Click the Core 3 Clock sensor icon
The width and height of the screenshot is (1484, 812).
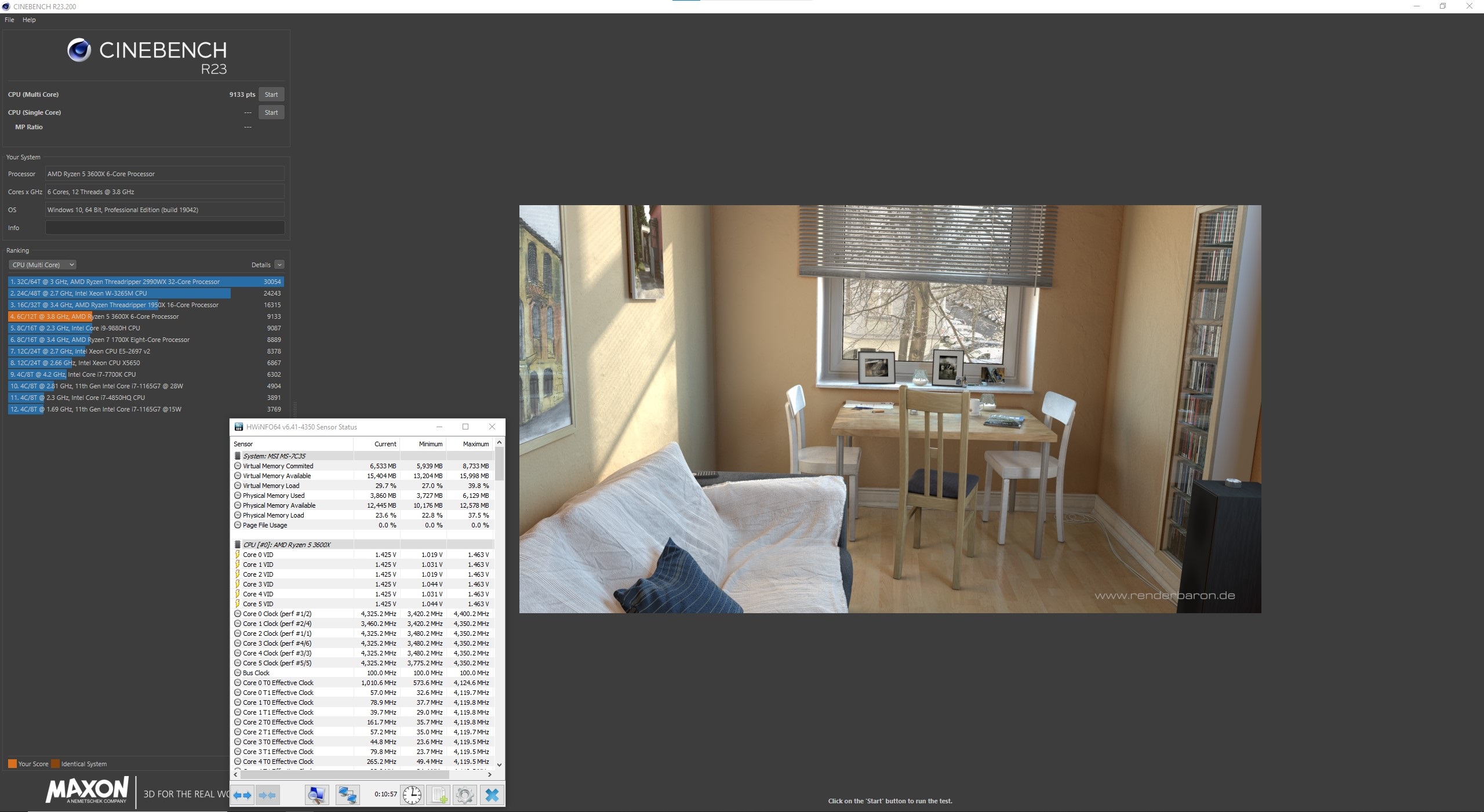click(238, 643)
